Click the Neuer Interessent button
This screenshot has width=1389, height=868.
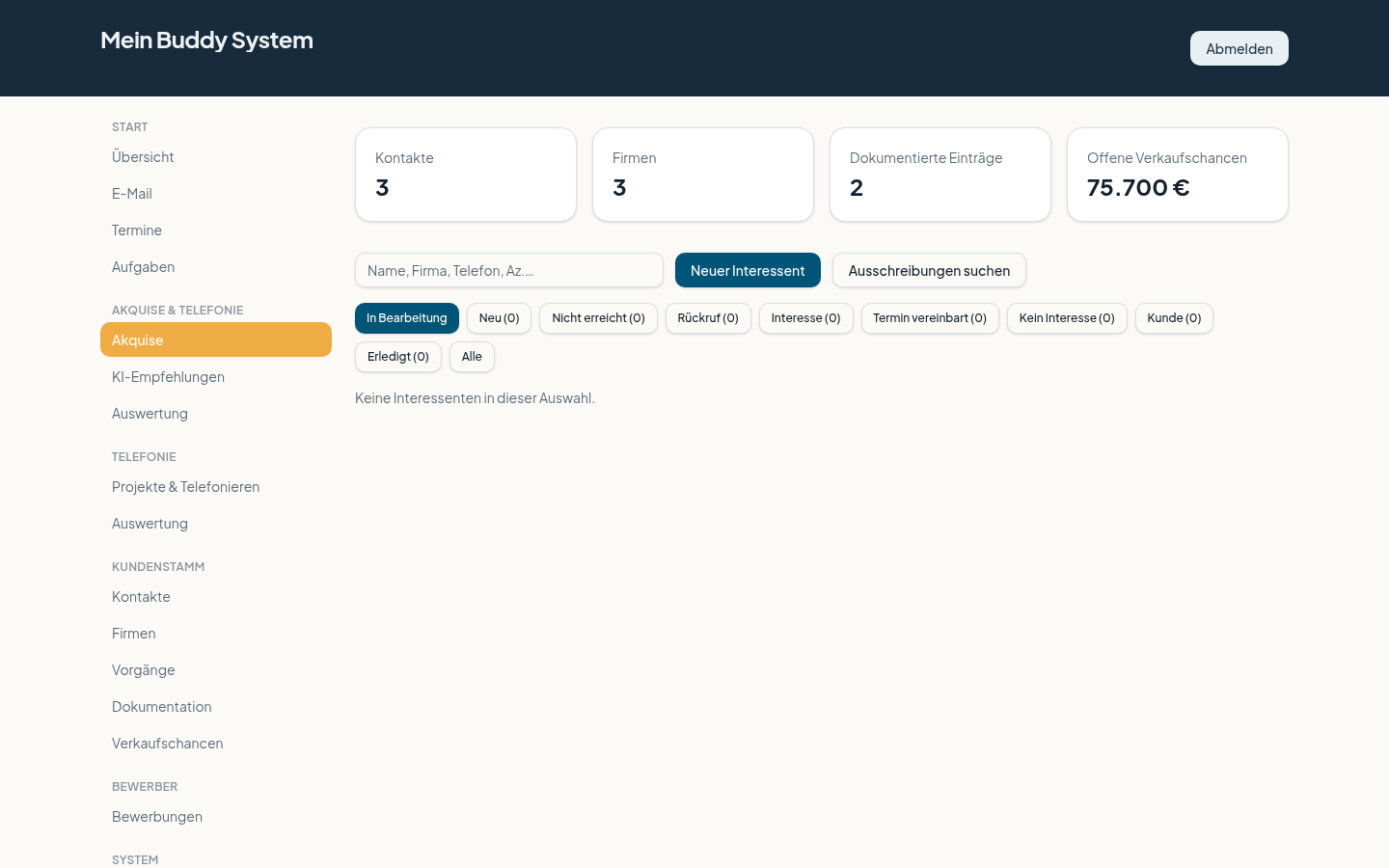coord(748,270)
